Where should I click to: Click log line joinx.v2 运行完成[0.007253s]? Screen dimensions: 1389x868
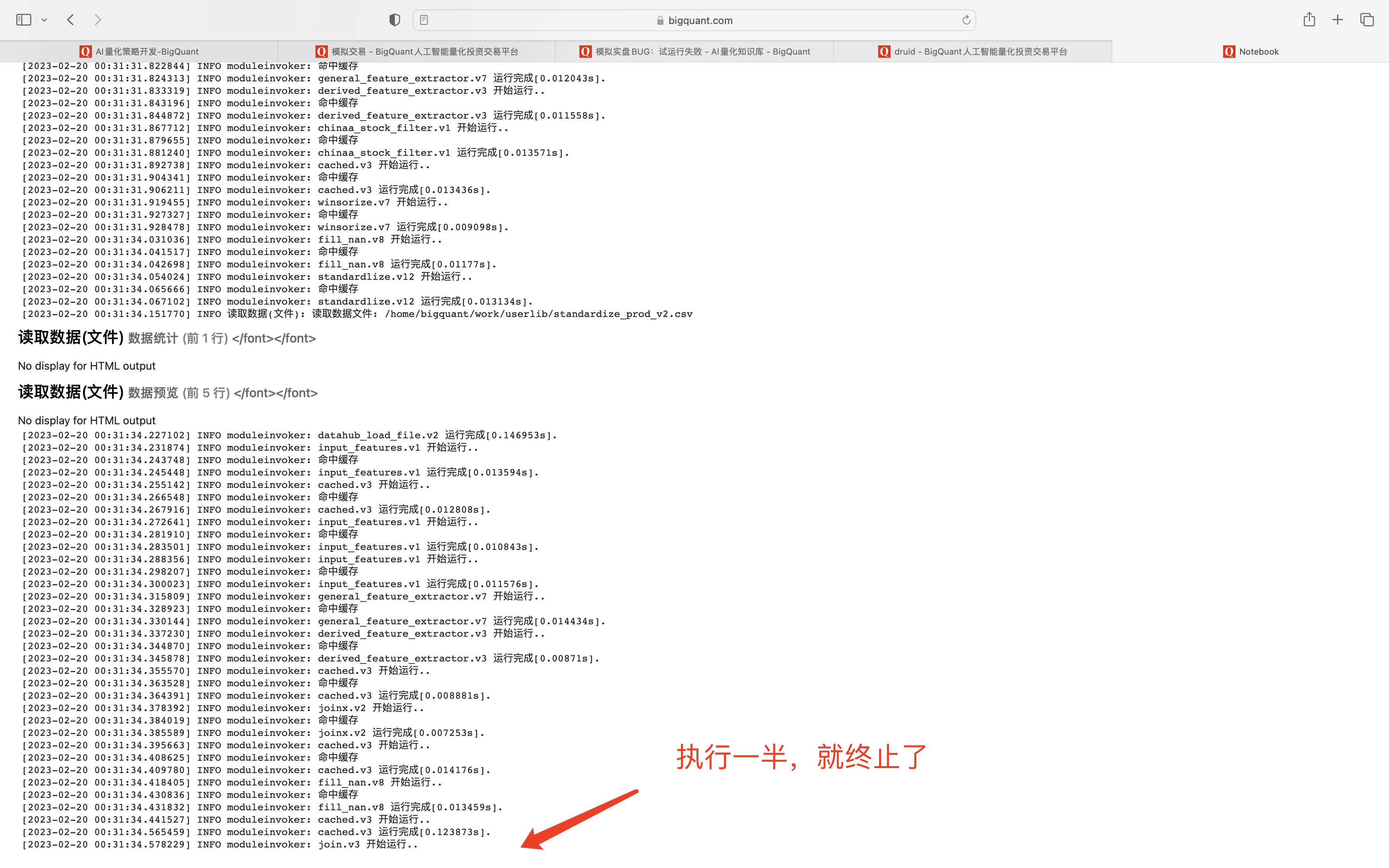pos(254,733)
